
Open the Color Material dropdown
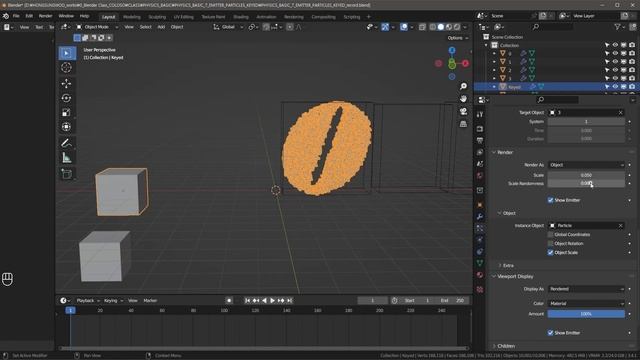click(586, 304)
